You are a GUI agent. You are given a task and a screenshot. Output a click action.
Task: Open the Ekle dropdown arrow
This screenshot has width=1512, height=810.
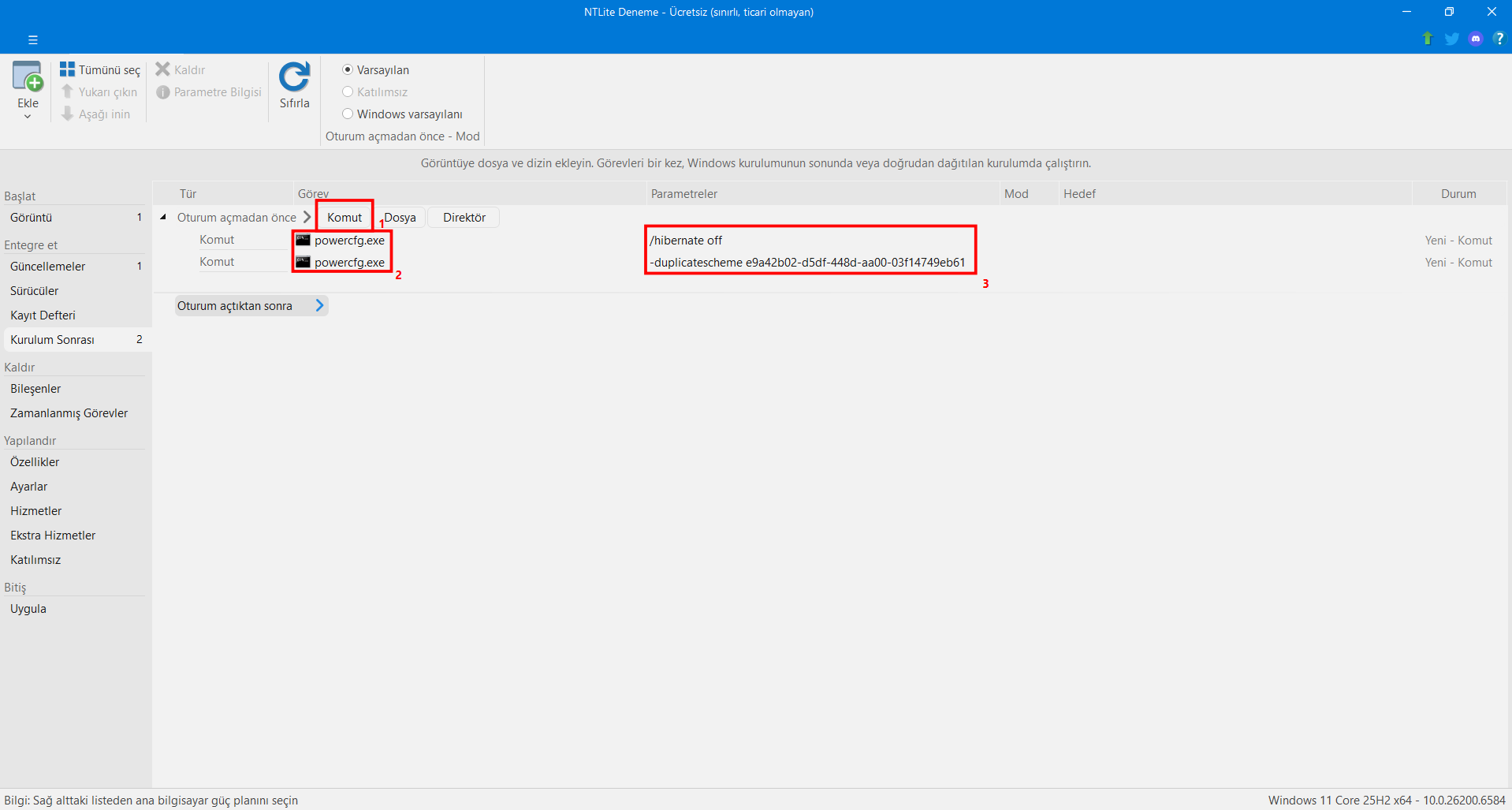pyautogui.click(x=28, y=117)
